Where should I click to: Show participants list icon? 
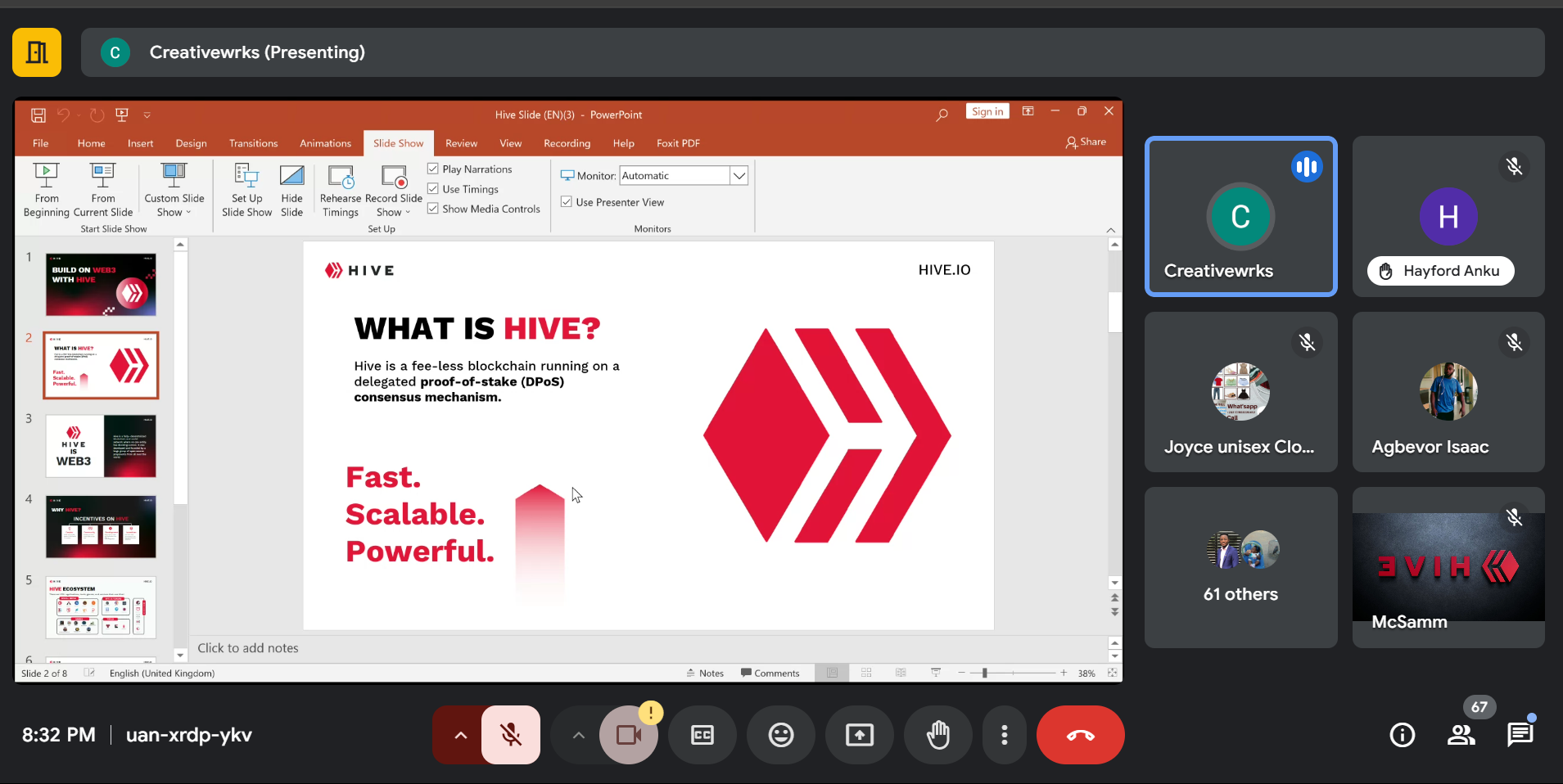[1461, 735]
